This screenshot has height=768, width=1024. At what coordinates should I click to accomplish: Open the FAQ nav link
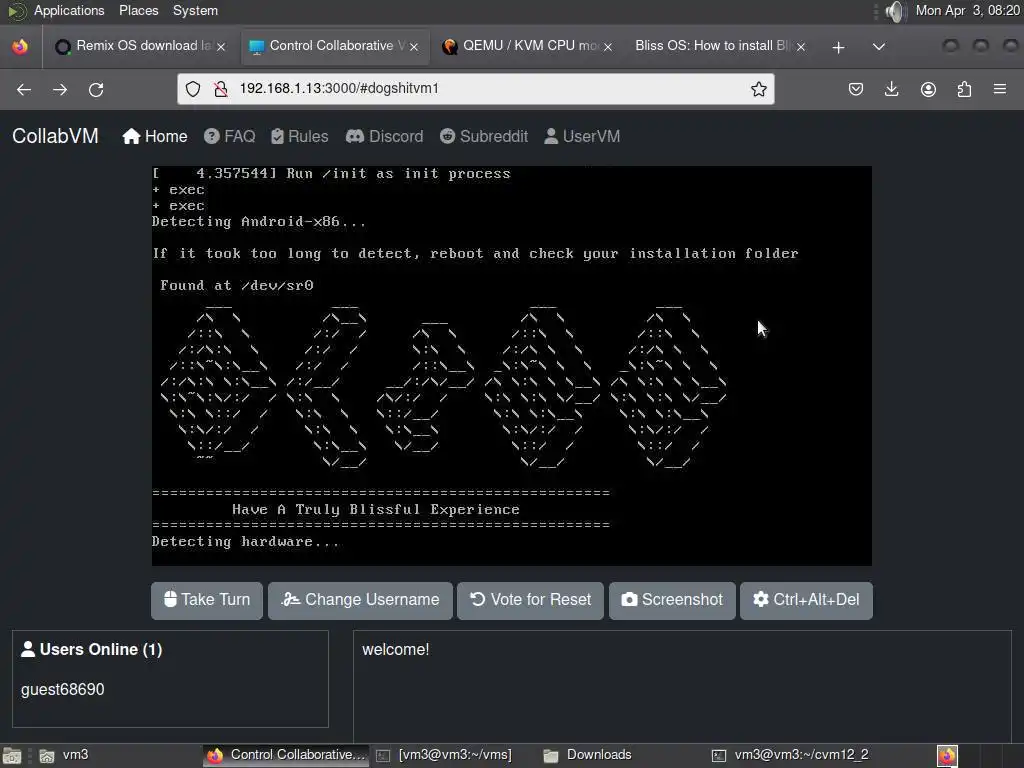pyautogui.click(x=229, y=136)
